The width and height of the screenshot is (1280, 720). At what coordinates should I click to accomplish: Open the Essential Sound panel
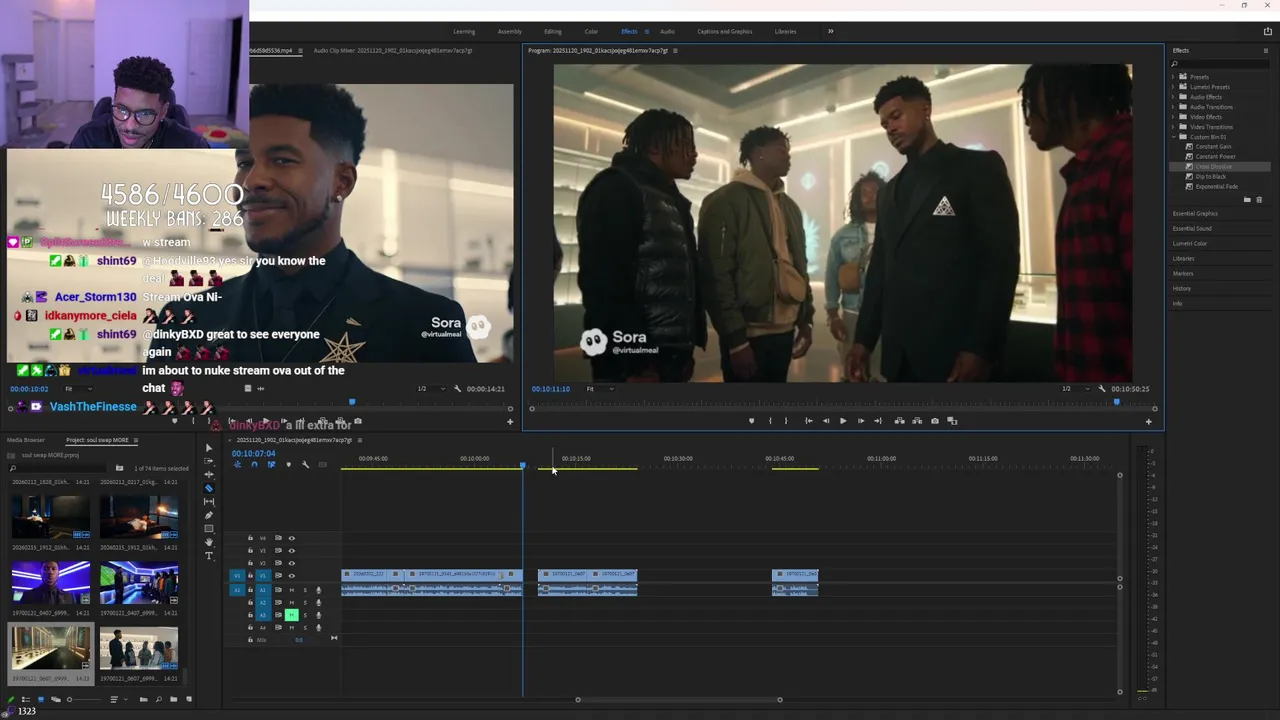click(1192, 228)
